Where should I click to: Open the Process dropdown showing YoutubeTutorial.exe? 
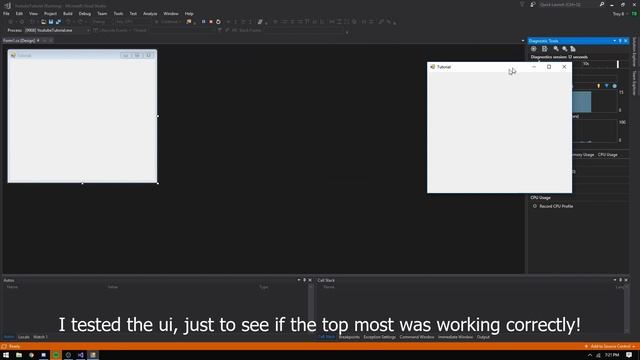57,30
